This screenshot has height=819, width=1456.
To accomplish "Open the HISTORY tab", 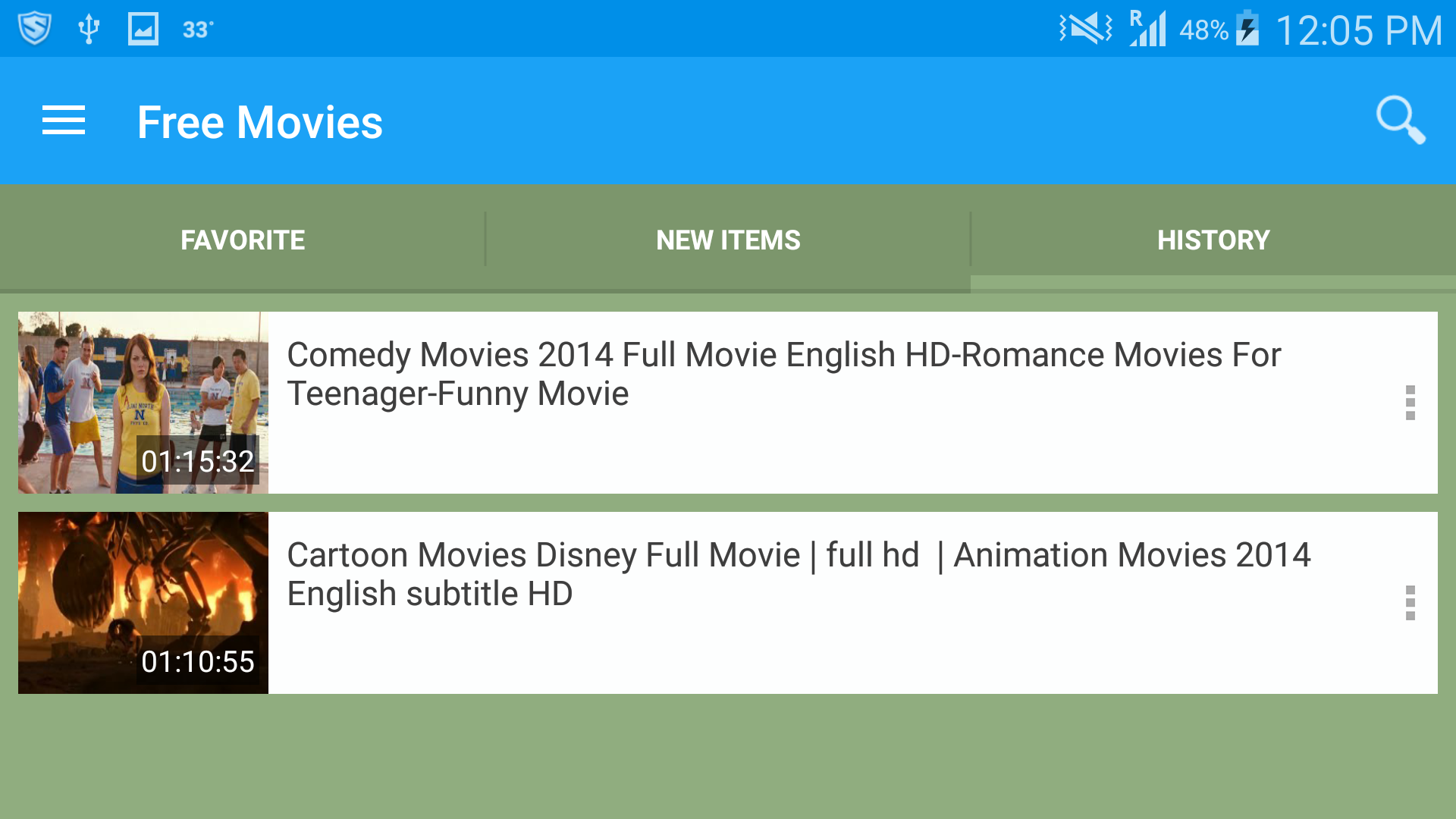I will [1213, 239].
